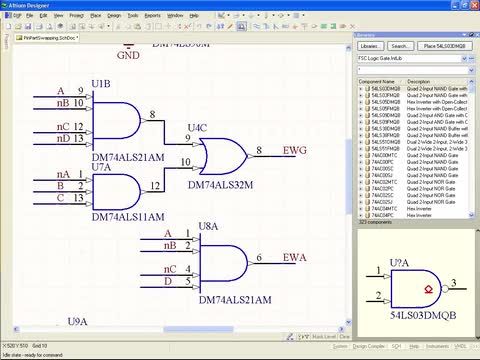
Task: Expand the 74AC00MTC component row
Action: click(x=360, y=155)
